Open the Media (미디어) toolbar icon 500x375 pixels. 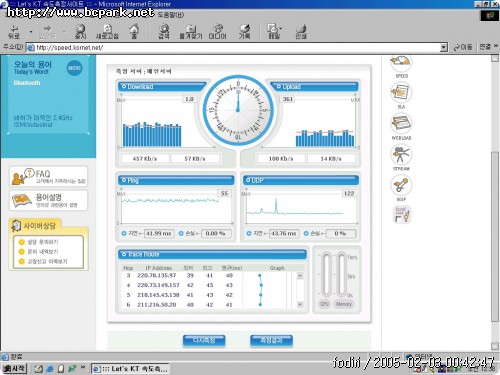coord(218,31)
